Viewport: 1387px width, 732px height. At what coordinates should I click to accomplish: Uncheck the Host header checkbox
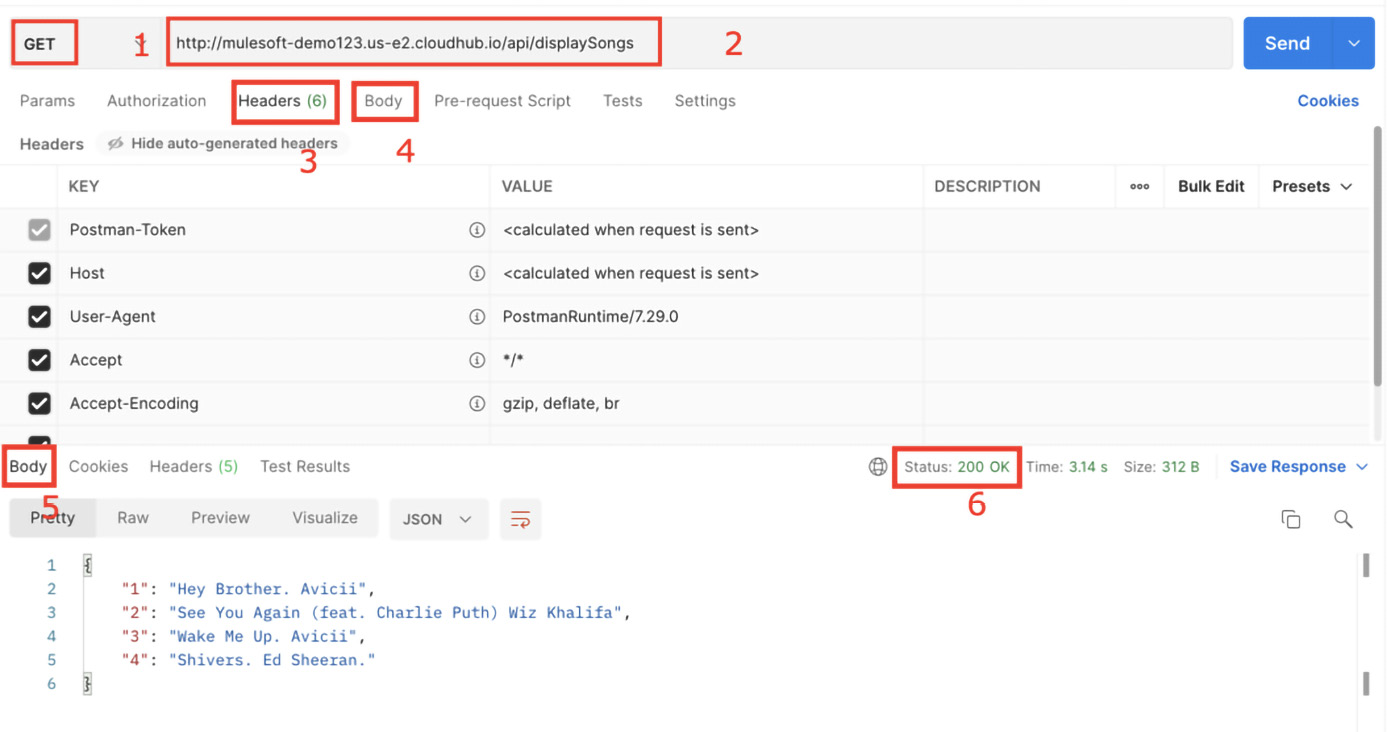coord(39,273)
